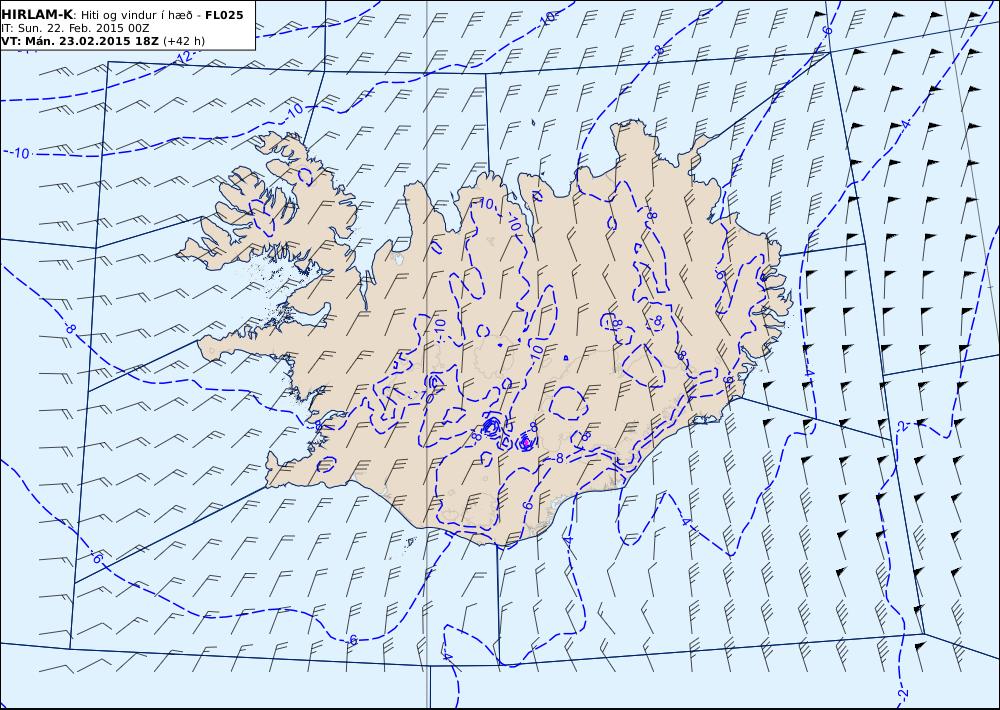This screenshot has height=710, width=1000.
Task: Click the HIRLAM-K model name in title box
Action: (37, 15)
